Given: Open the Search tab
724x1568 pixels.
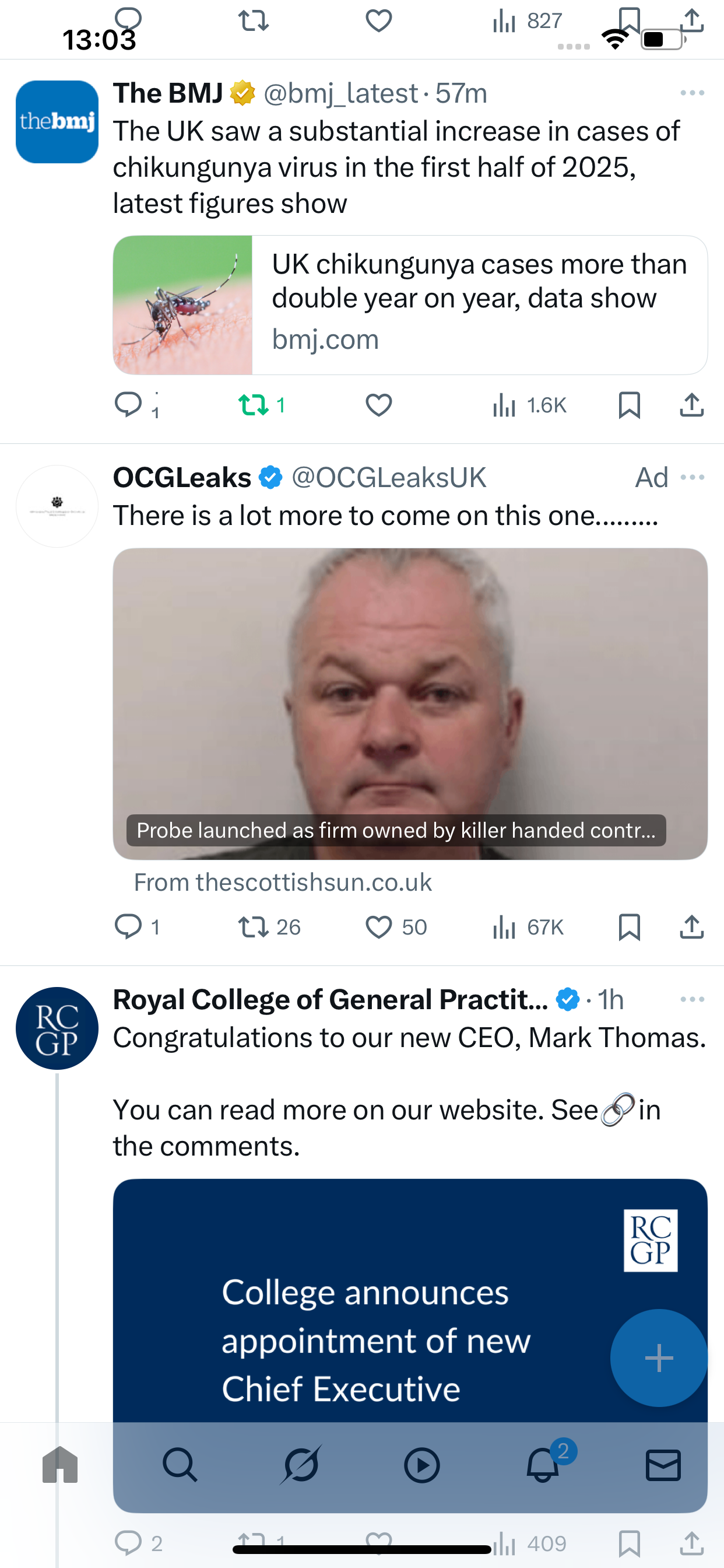Looking at the screenshot, I should (180, 1465).
